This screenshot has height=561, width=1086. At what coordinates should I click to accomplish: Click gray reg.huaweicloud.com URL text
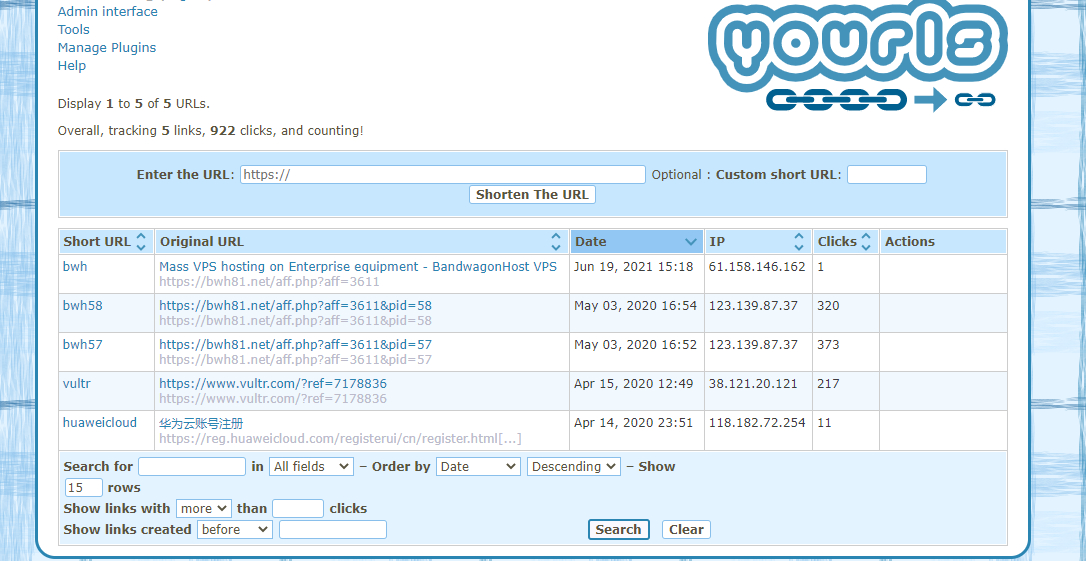coord(340,438)
